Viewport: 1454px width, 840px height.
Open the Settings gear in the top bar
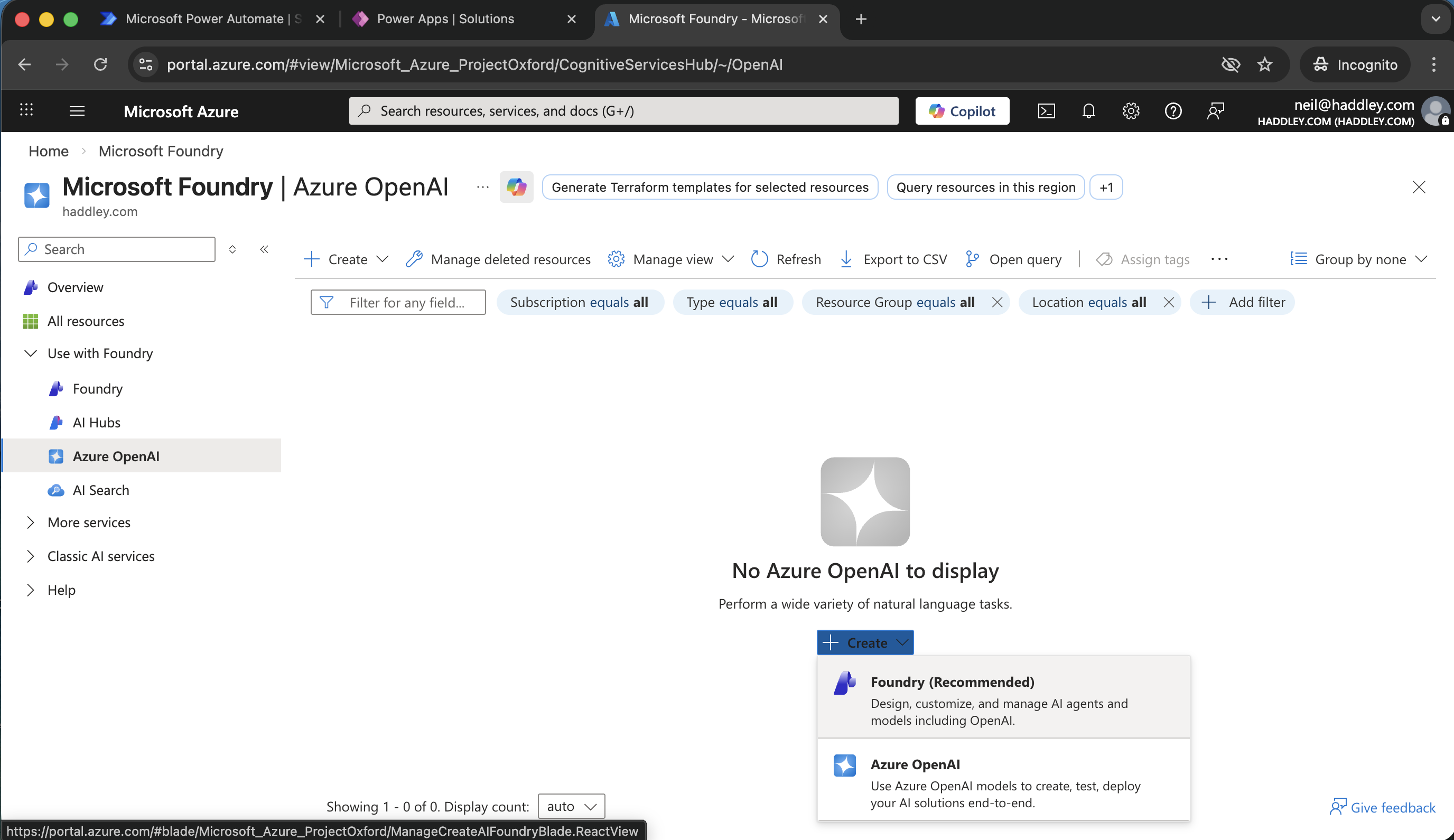pos(1130,111)
